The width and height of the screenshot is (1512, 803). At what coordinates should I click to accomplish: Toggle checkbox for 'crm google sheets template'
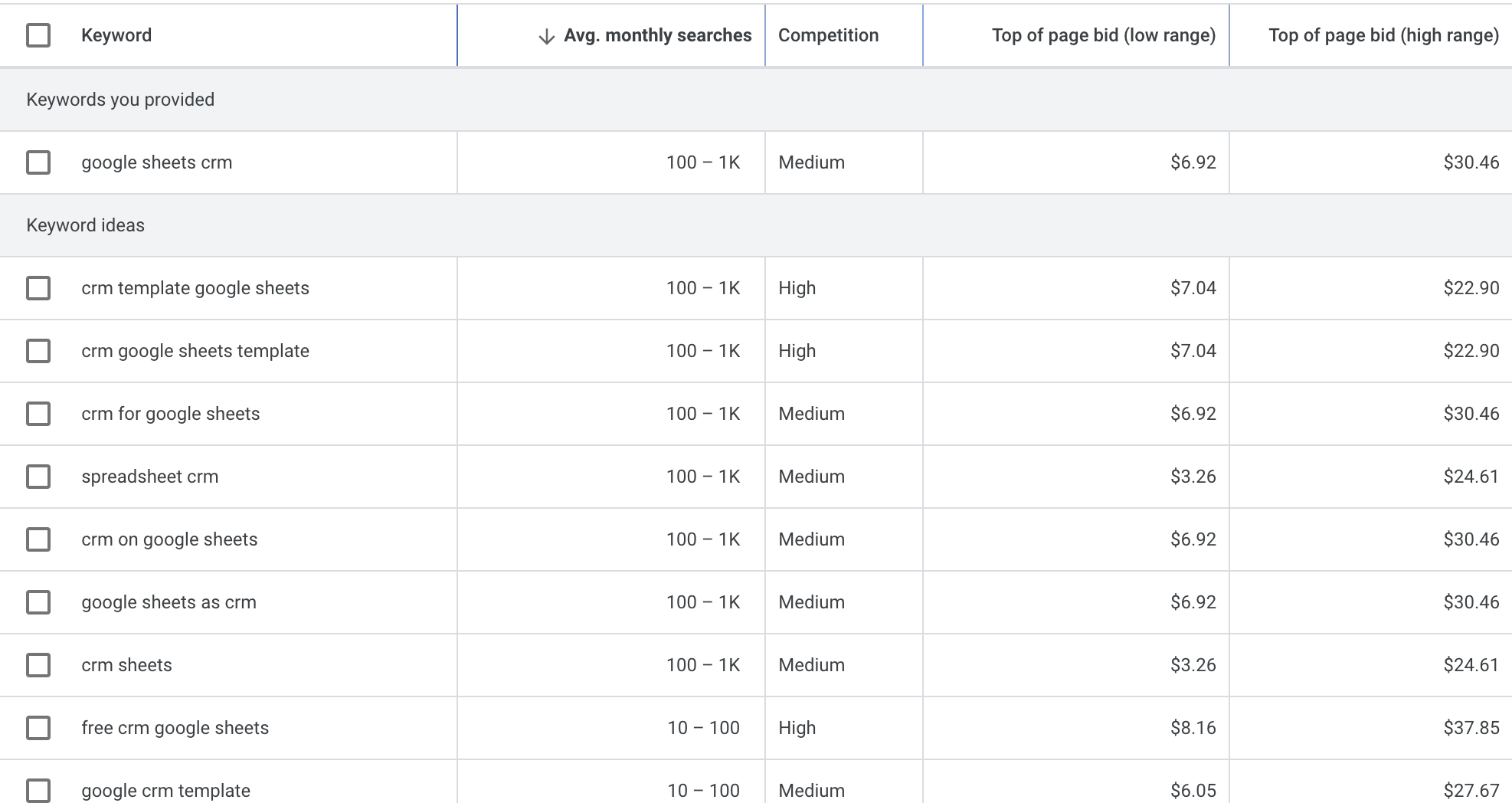click(38, 351)
